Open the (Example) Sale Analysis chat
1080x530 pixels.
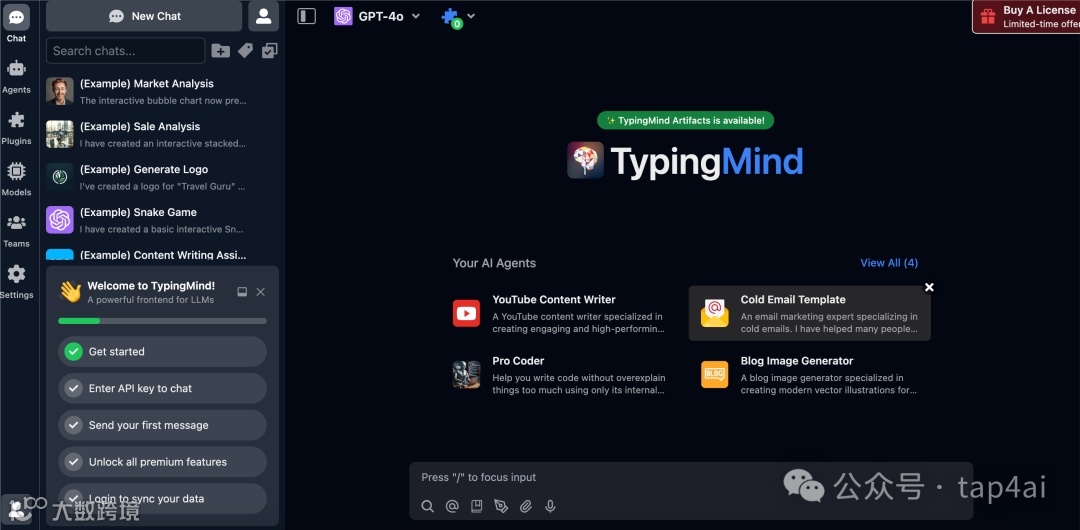click(162, 134)
